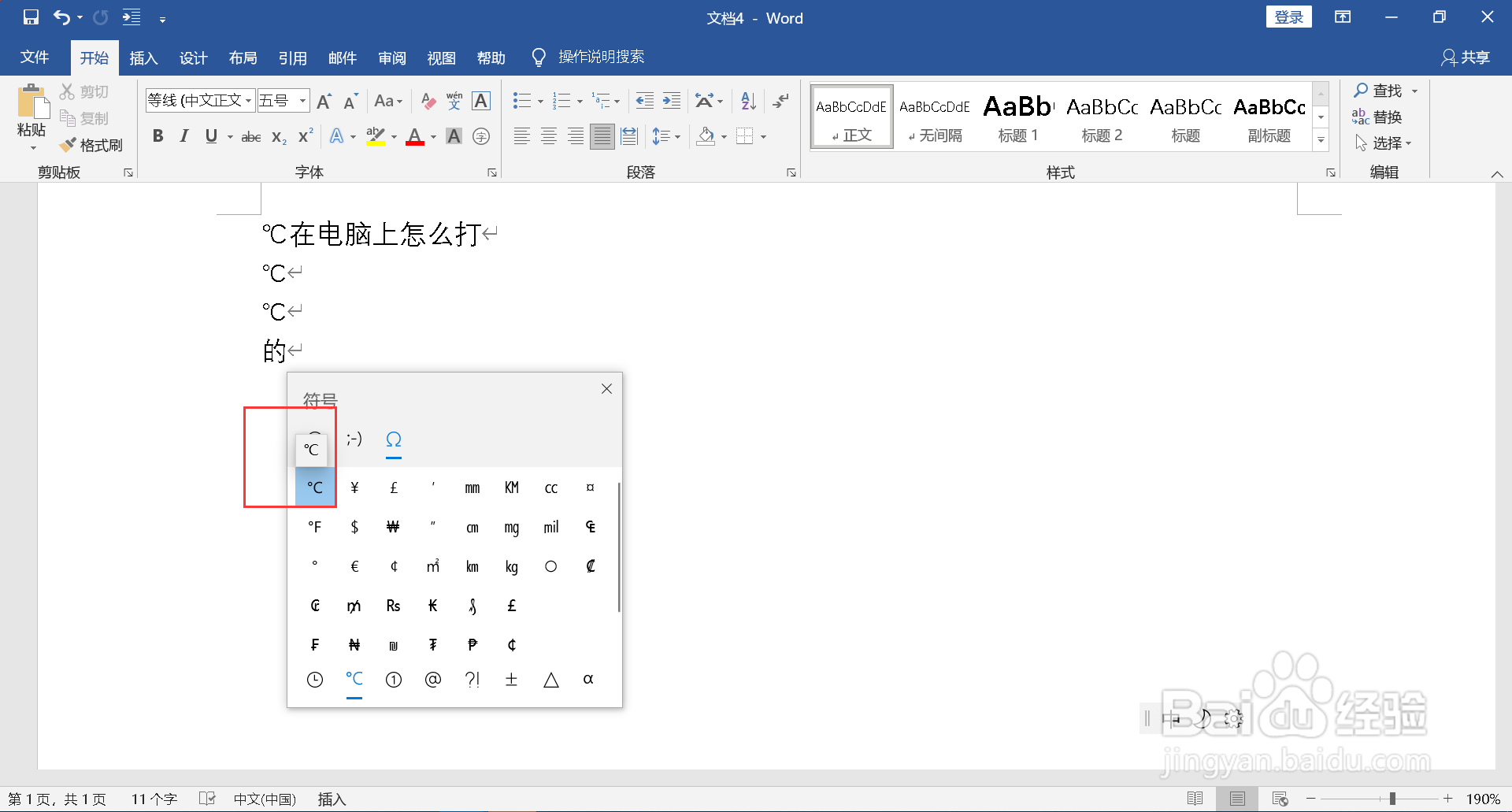
Task: Save the document with the floppy disk icon
Action: 31,17
